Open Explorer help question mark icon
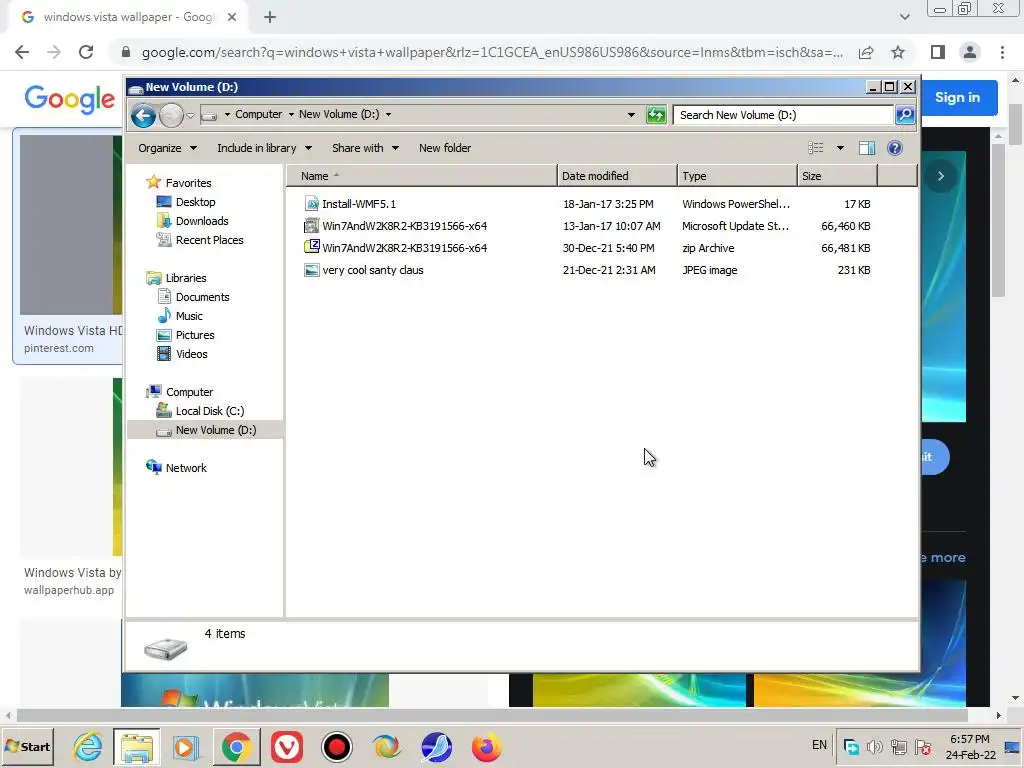 pyautogui.click(x=895, y=148)
